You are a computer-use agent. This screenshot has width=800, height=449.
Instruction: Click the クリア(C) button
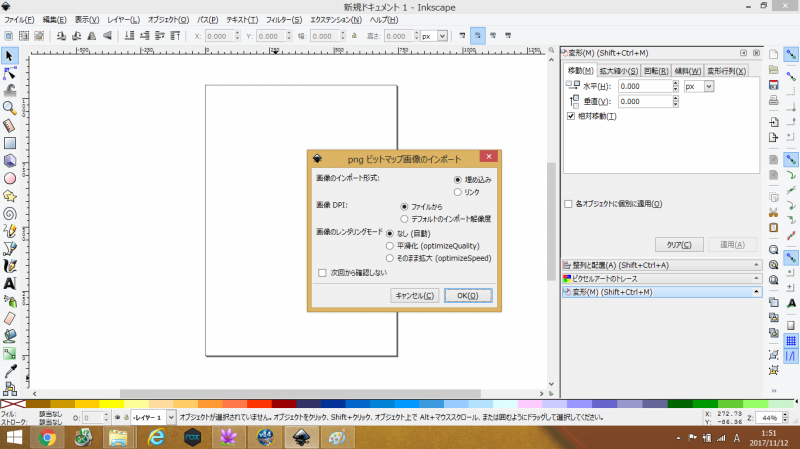(x=679, y=245)
